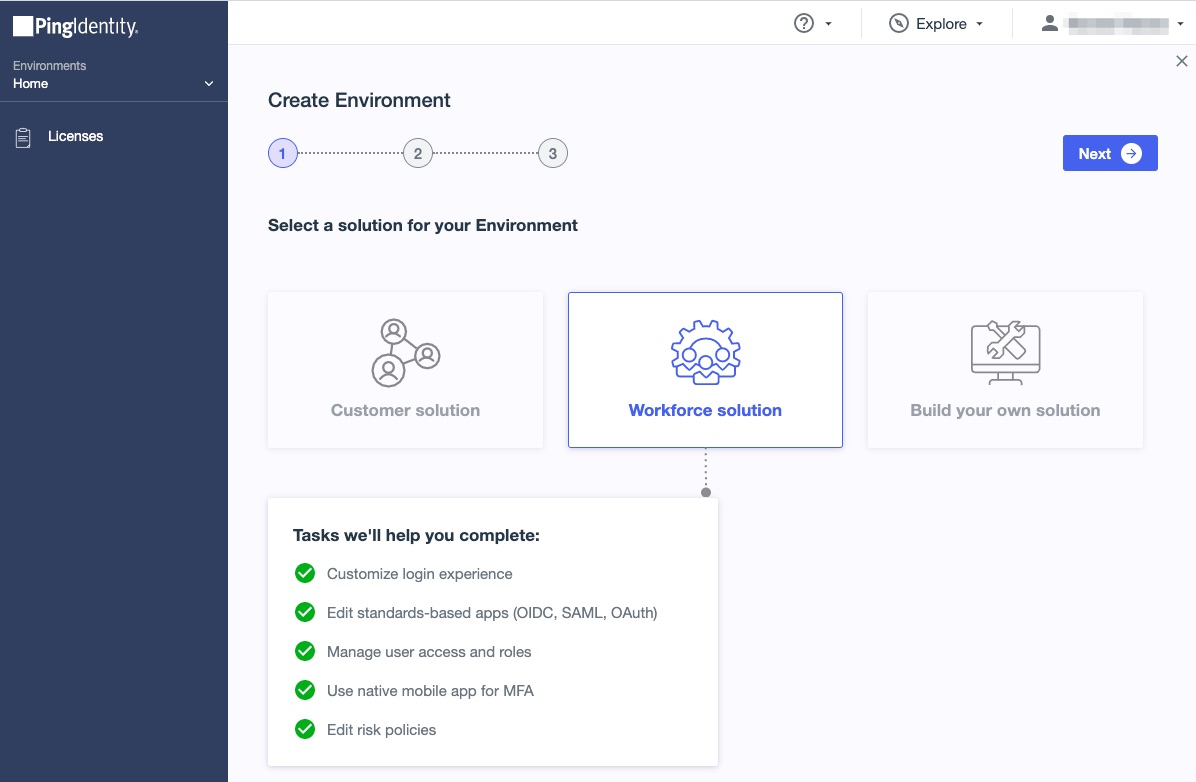Click the Build your own tools icon
Image resolution: width=1196 pixels, height=782 pixels.
pyautogui.click(x=1005, y=352)
